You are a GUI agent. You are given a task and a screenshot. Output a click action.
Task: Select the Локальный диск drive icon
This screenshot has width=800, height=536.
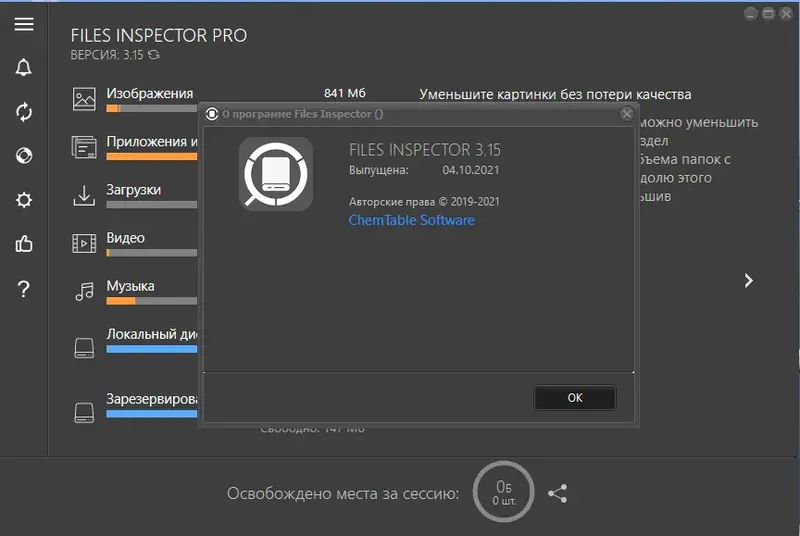click(84, 348)
